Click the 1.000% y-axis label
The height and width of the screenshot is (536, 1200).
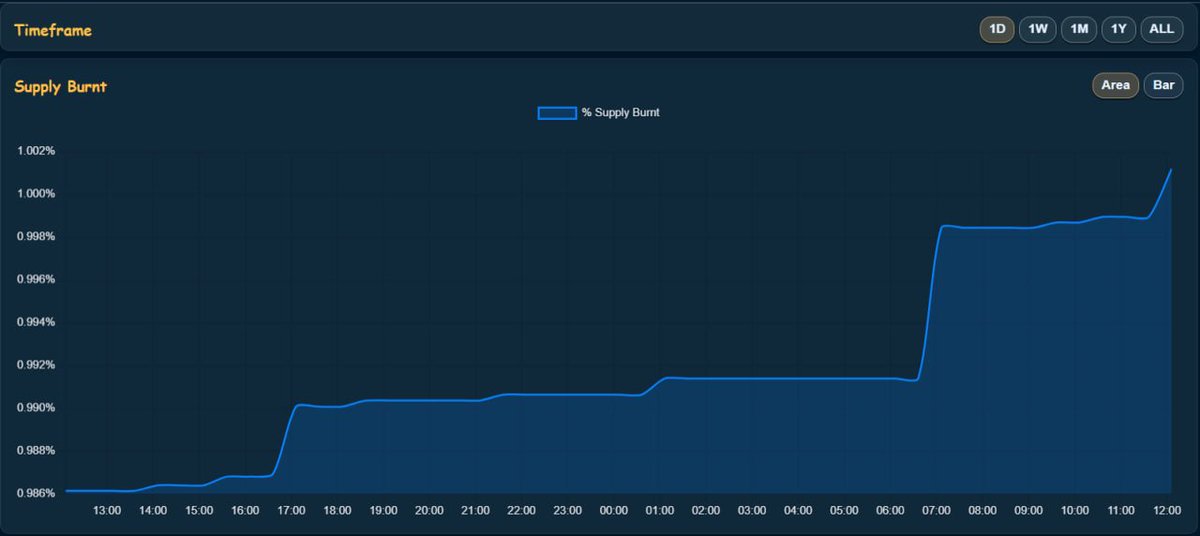coord(35,194)
